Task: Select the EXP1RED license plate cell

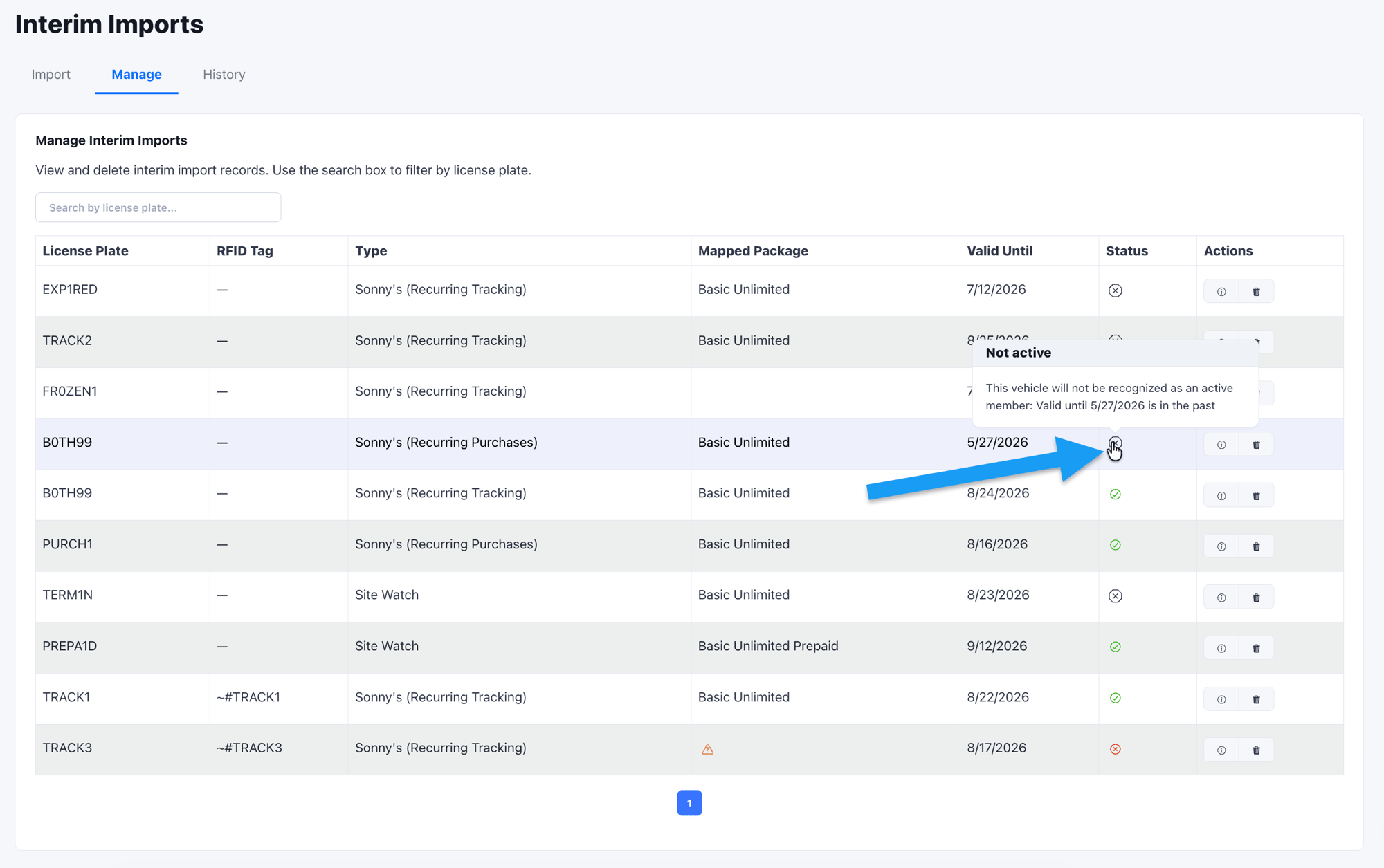Action: coord(122,290)
